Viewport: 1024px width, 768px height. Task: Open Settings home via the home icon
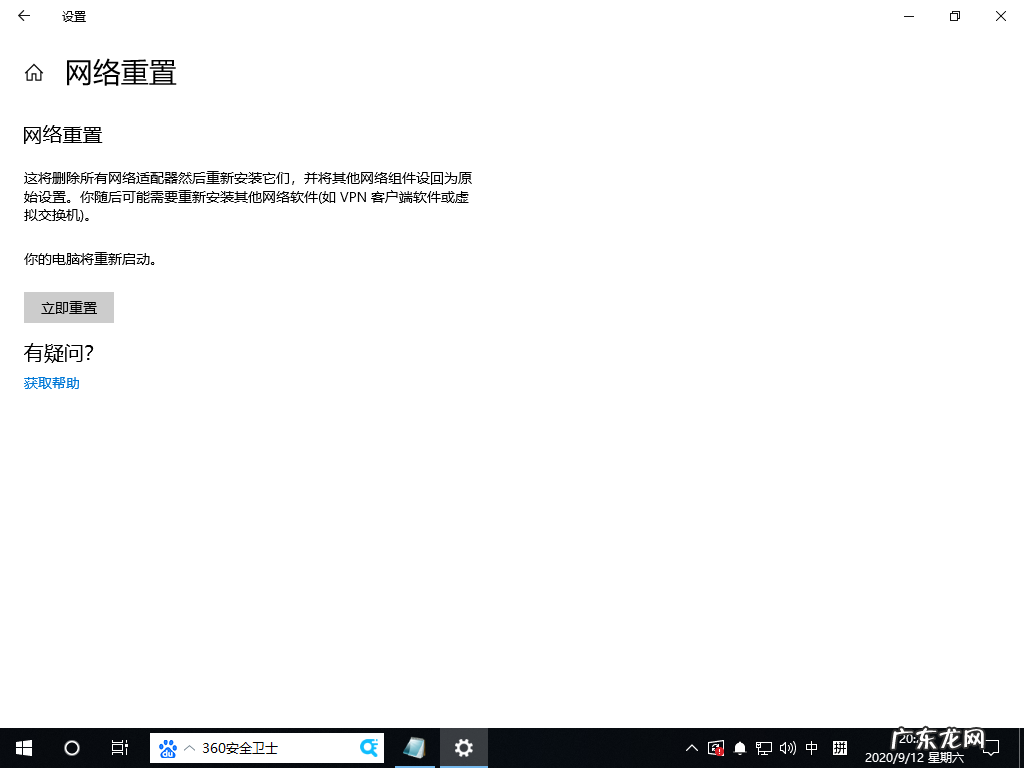click(33, 72)
